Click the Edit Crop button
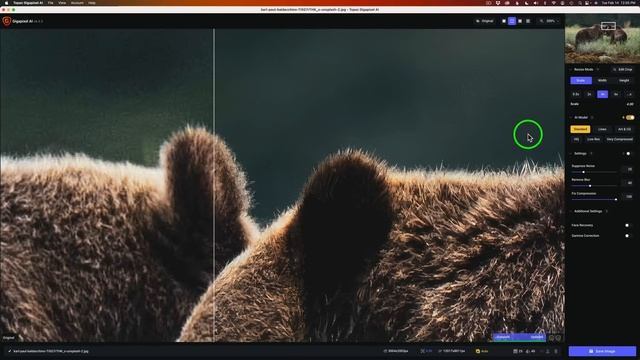The height and width of the screenshot is (360, 640). tap(622, 69)
